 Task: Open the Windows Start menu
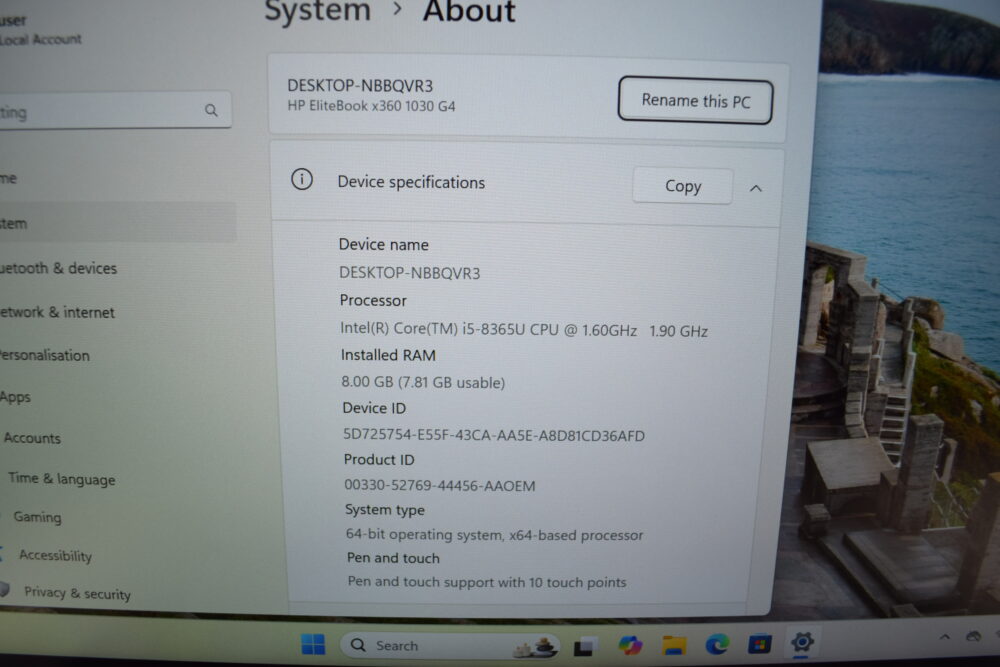[312, 644]
